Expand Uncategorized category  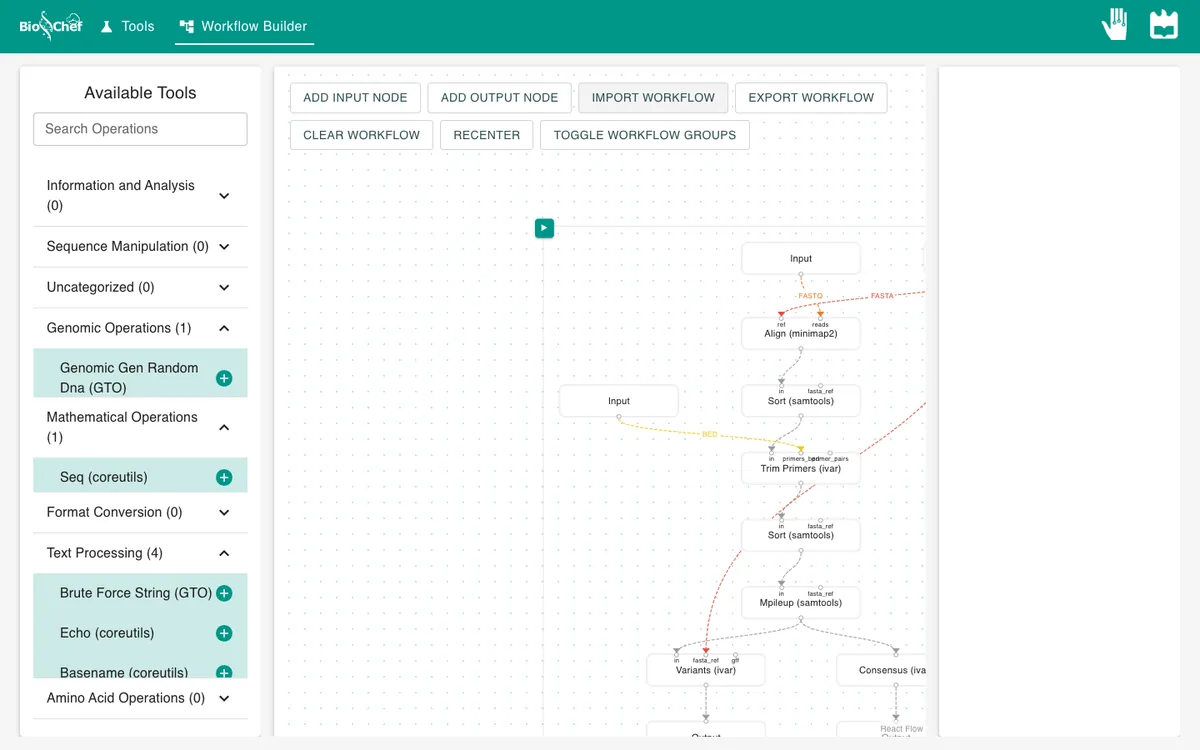(140, 287)
